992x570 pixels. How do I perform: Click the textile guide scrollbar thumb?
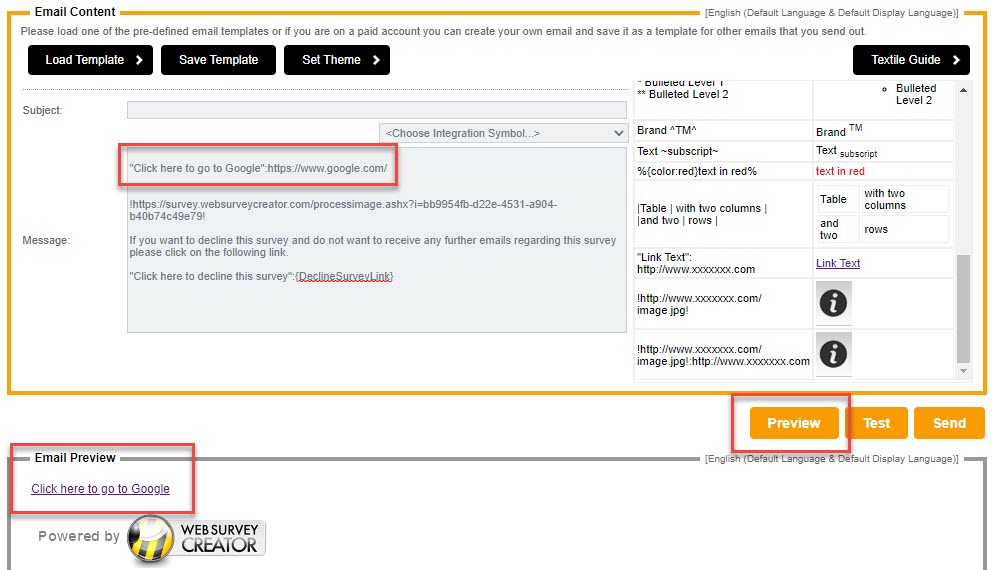pyautogui.click(x=963, y=308)
